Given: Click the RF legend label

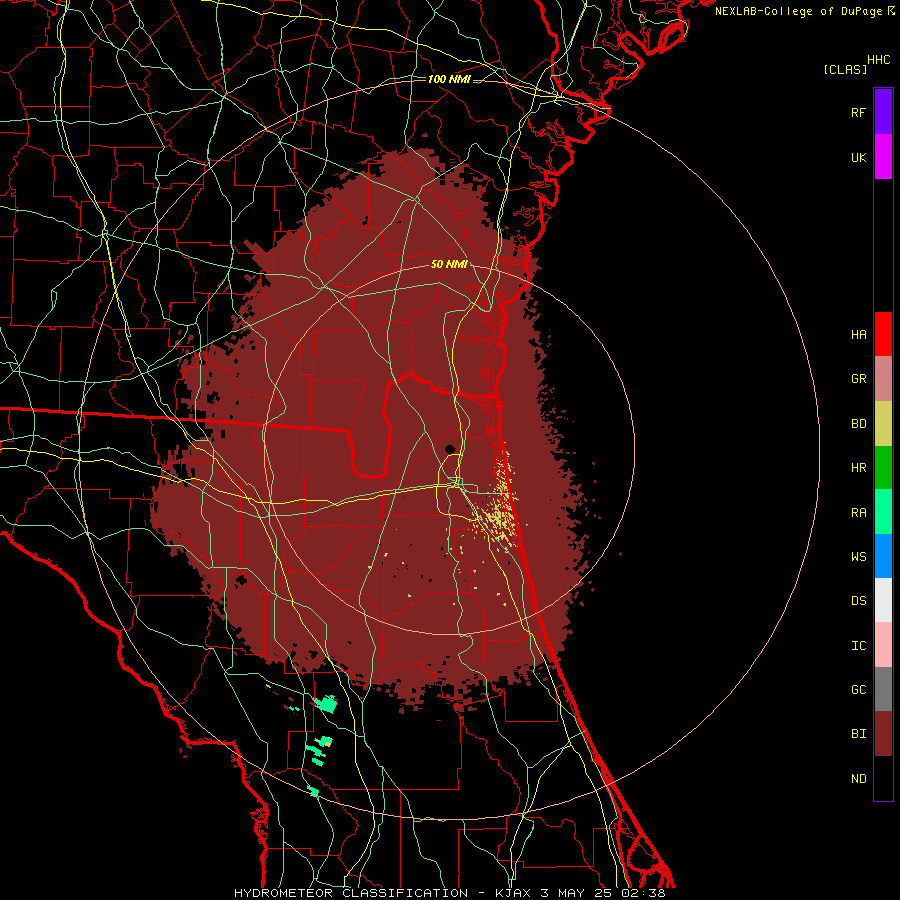Looking at the screenshot, I should click(x=858, y=112).
